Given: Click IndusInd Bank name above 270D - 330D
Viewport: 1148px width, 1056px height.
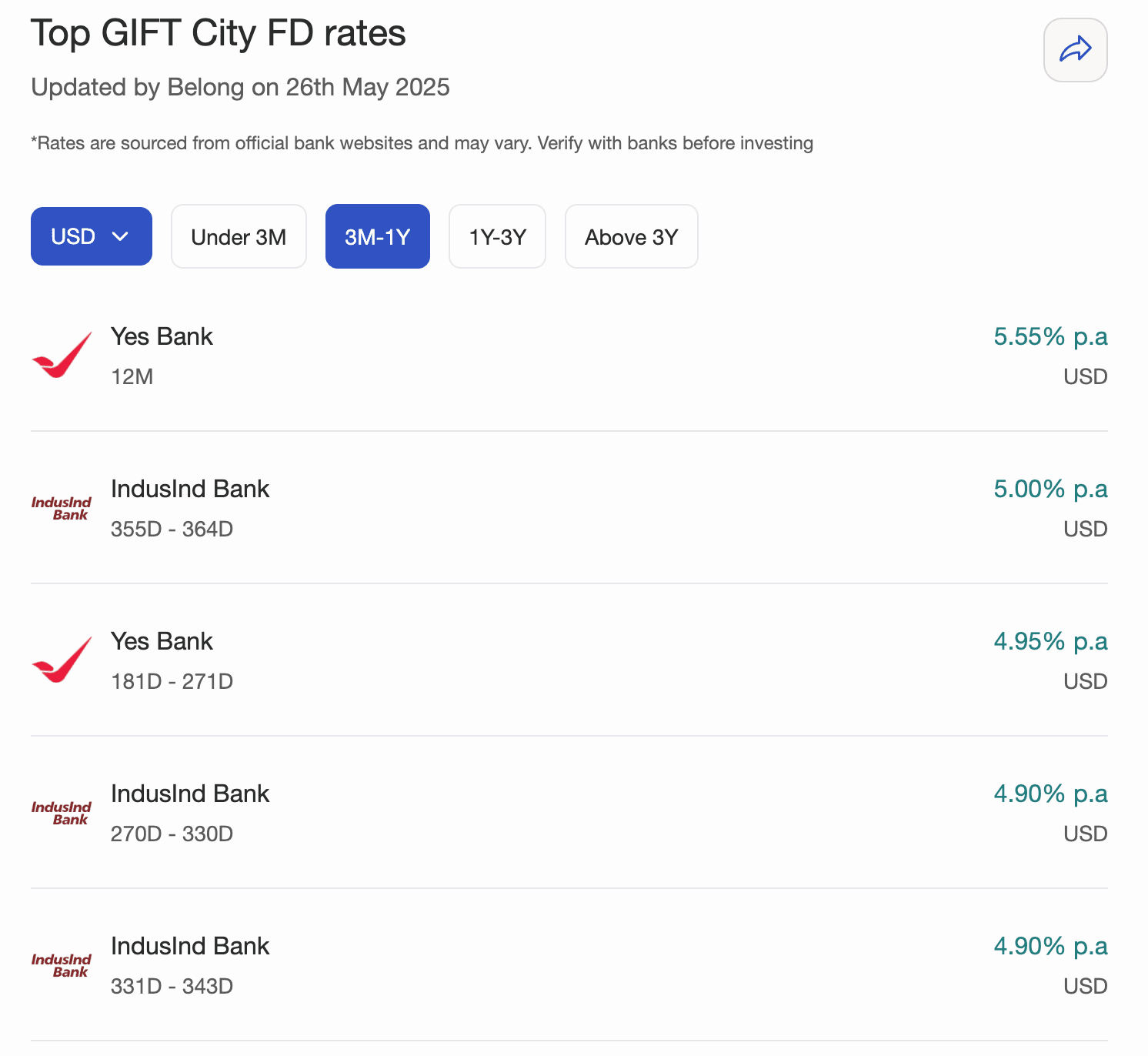Looking at the screenshot, I should (x=190, y=794).
